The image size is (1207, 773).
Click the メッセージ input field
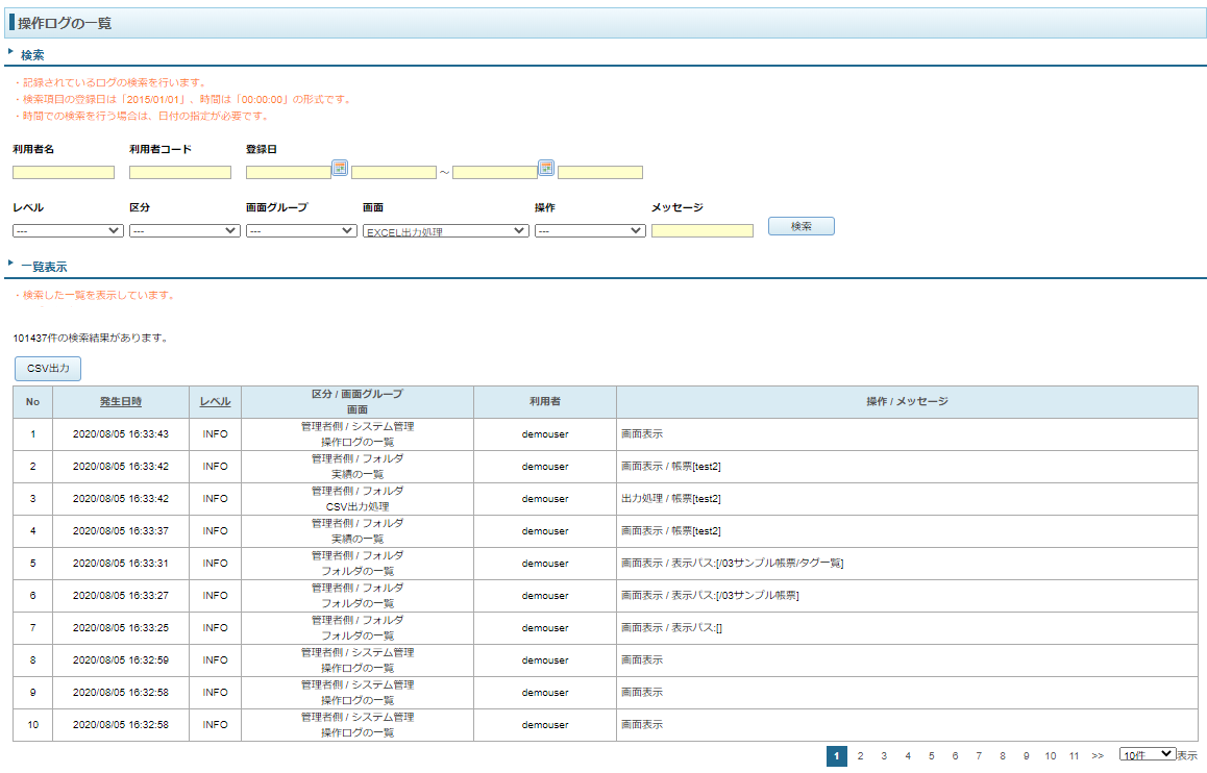click(x=702, y=231)
